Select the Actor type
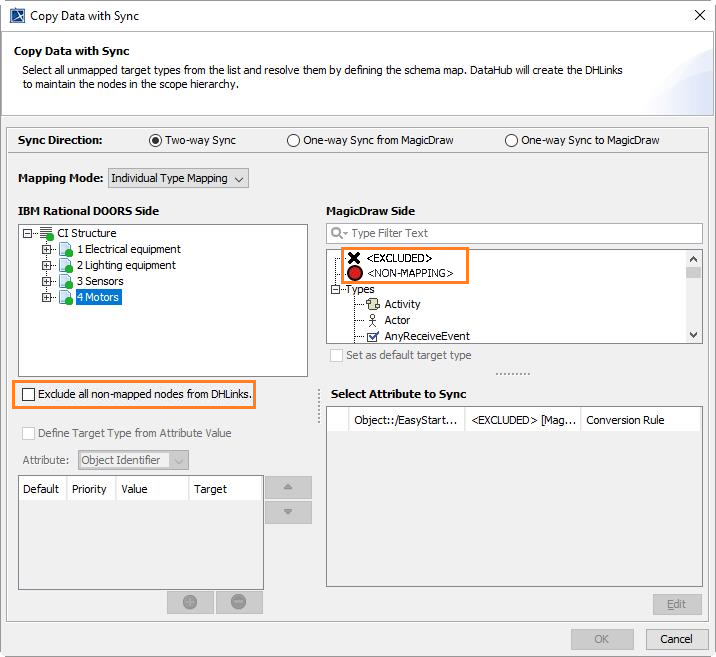This screenshot has width=716, height=657. click(x=397, y=320)
